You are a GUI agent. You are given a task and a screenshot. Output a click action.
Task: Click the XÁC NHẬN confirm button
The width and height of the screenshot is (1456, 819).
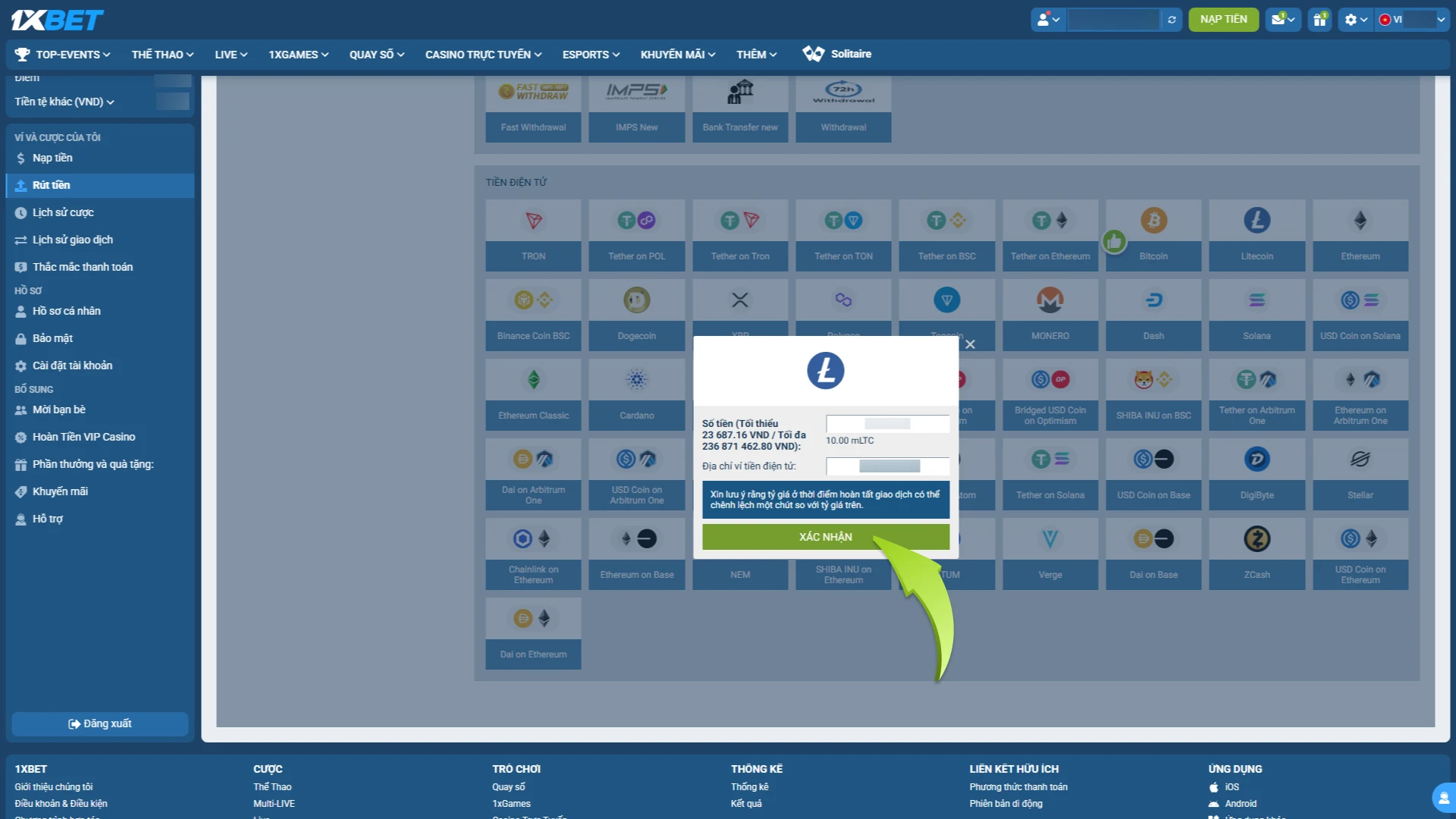tap(825, 537)
